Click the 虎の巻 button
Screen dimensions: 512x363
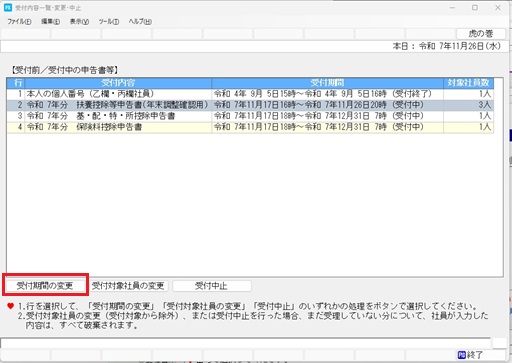click(481, 34)
